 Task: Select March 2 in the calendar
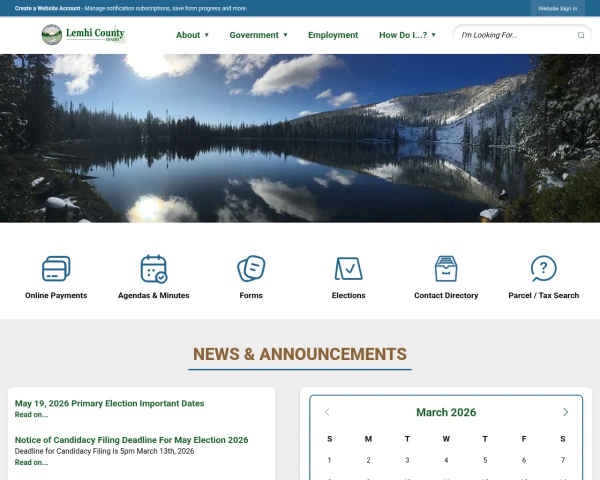pyautogui.click(x=368, y=460)
